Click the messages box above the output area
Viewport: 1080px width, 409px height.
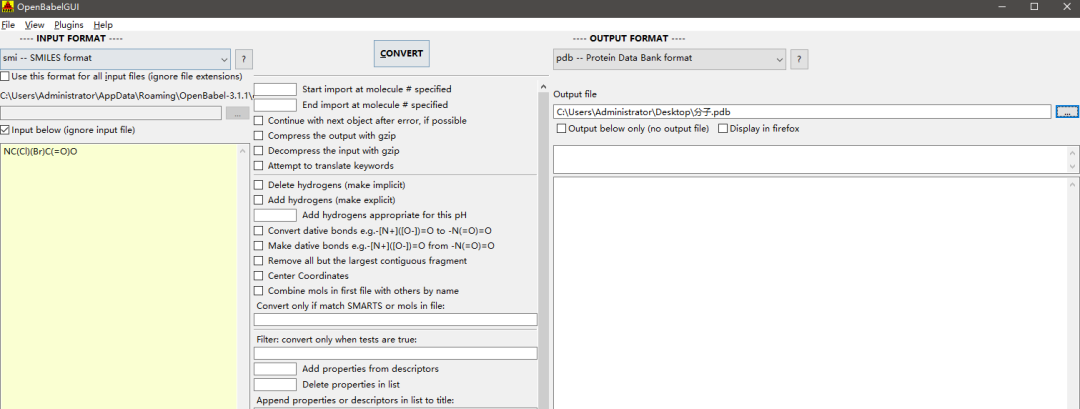(810, 159)
